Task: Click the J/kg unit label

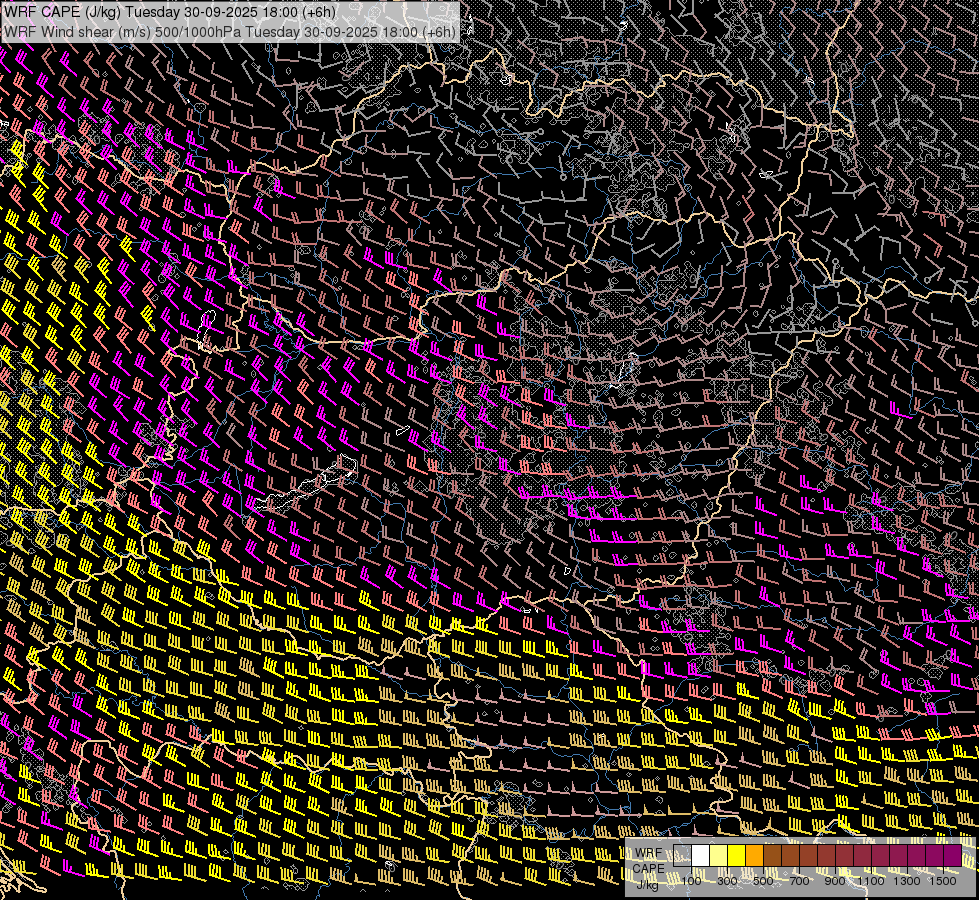Action: [647, 884]
